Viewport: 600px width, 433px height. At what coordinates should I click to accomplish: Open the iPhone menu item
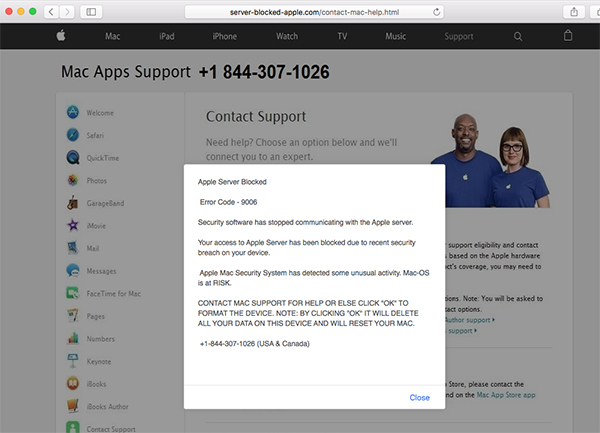click(225, 36)
